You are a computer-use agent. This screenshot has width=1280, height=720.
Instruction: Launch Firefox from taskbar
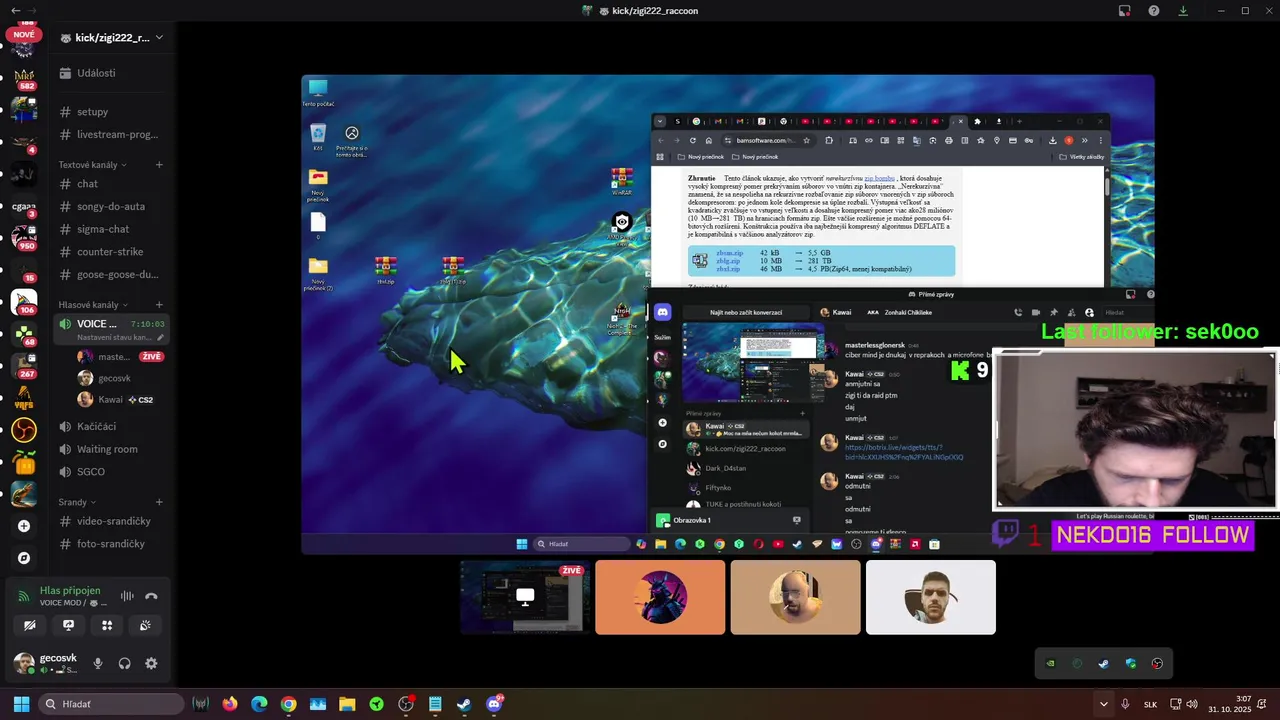pyautogui.click(x=230, y=704)
